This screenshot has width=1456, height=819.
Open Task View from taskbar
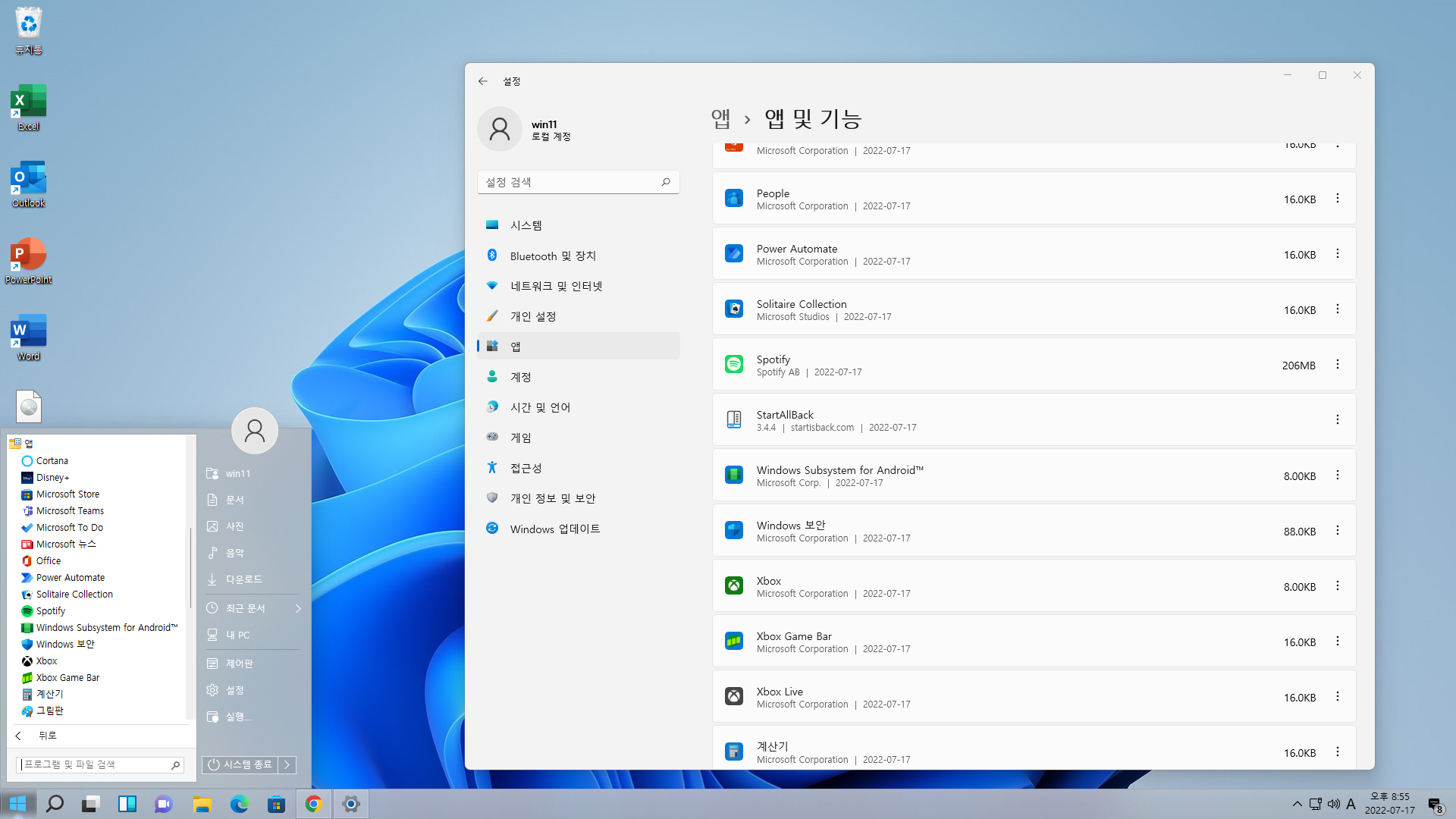point(91,804)
